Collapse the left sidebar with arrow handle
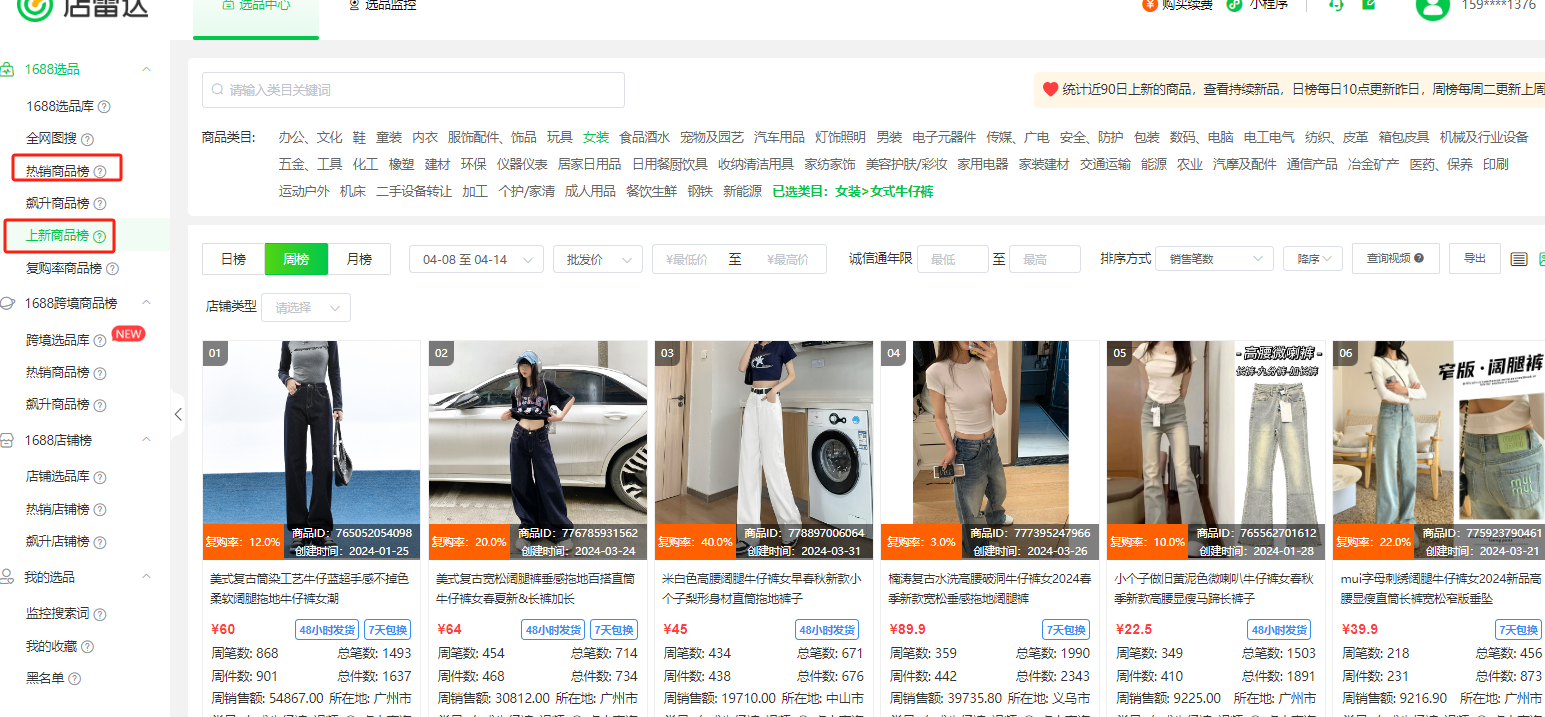This screenshot has width=1545, height=717. click(x=178, y=414)
